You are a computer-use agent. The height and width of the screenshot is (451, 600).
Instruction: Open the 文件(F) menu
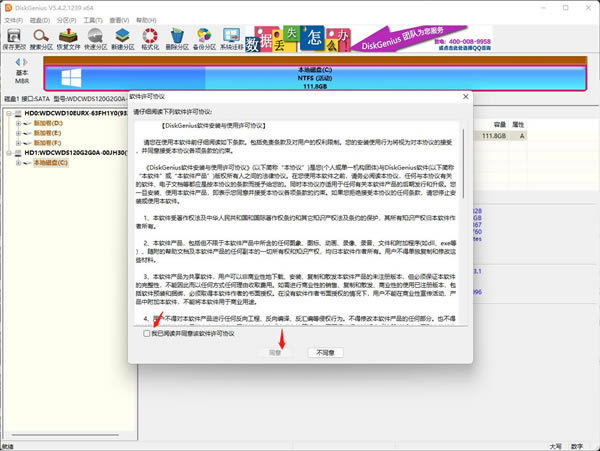(13, 20)
